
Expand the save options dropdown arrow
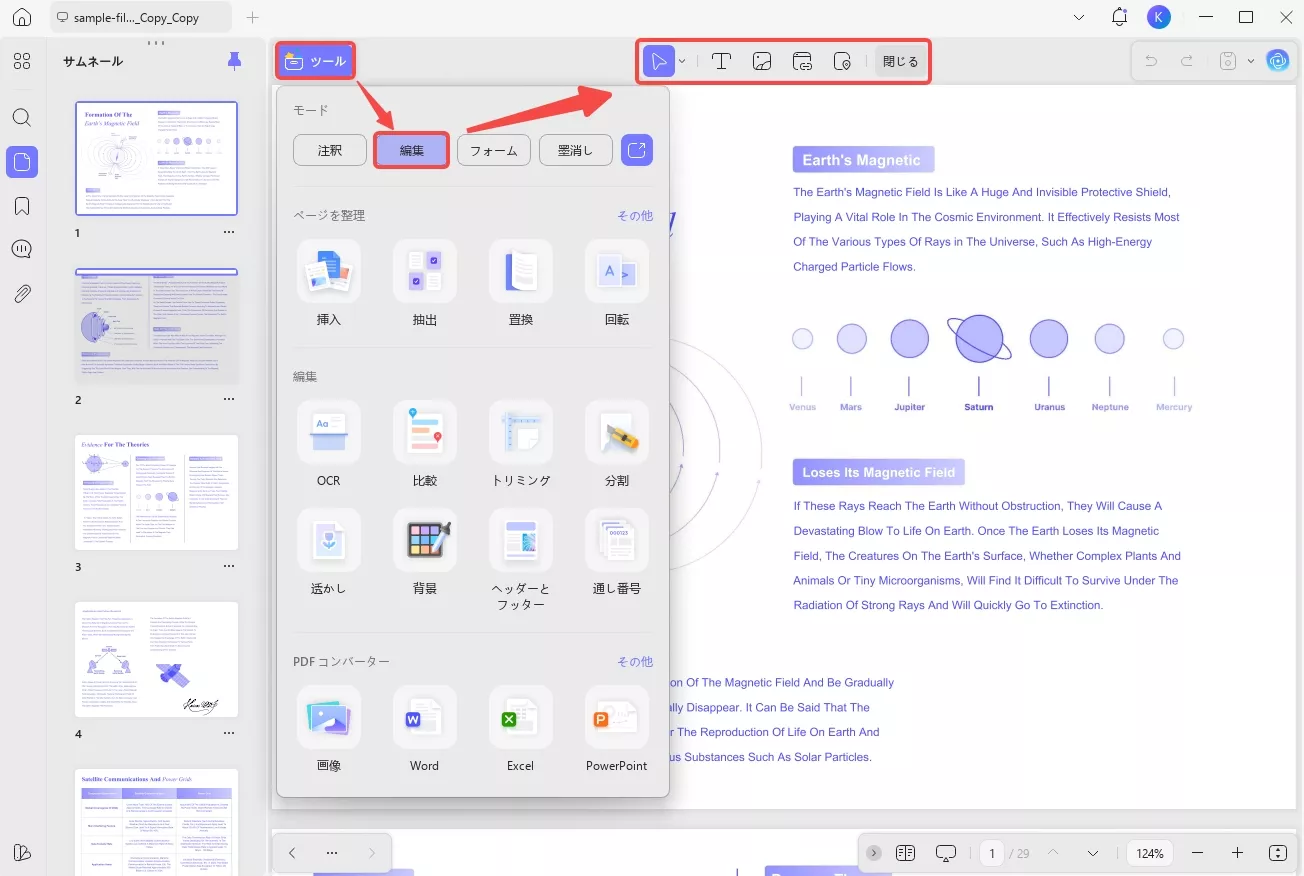(1251, 61)
